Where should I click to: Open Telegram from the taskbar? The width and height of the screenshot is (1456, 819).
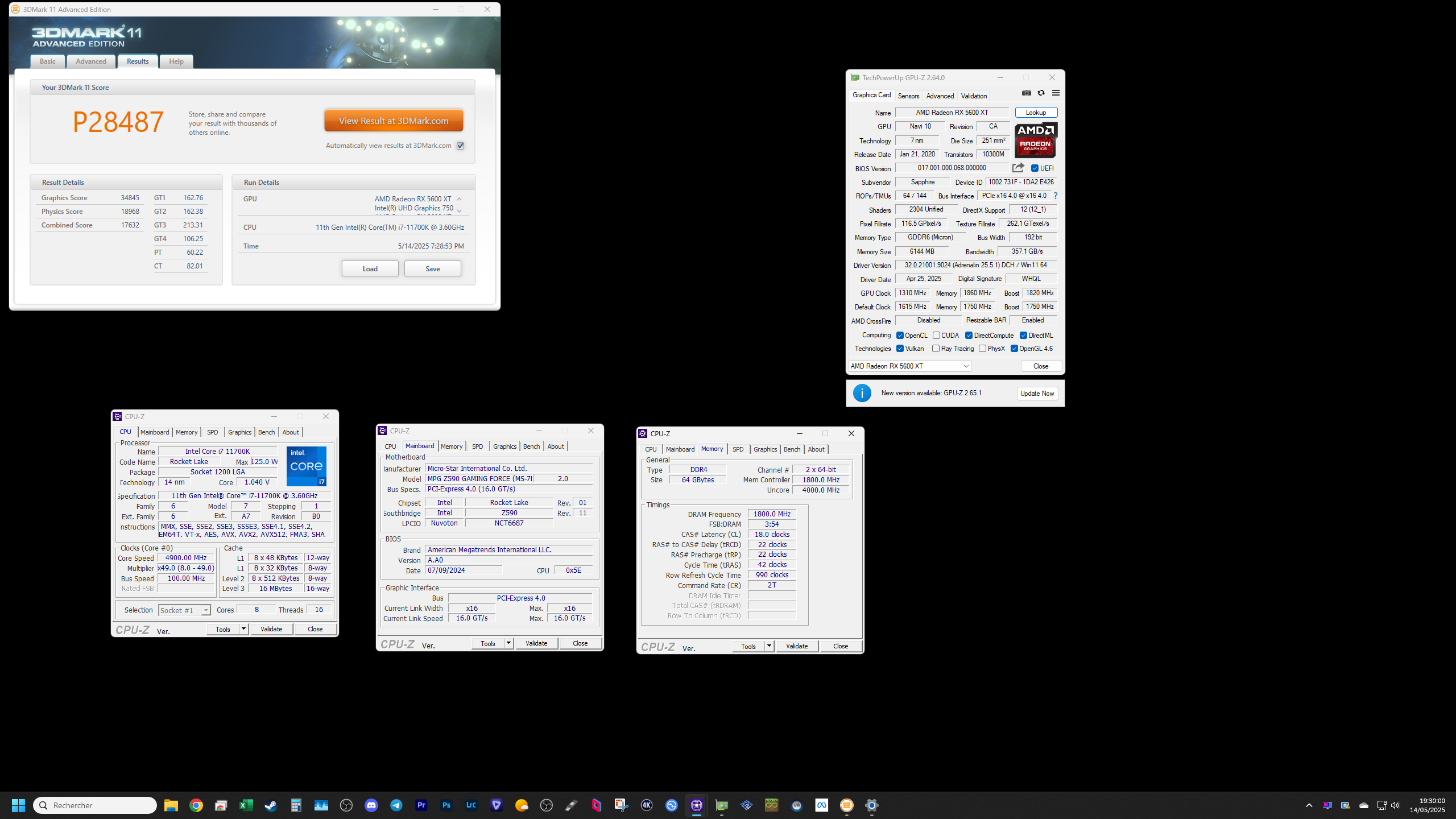[x=396, y=805]
